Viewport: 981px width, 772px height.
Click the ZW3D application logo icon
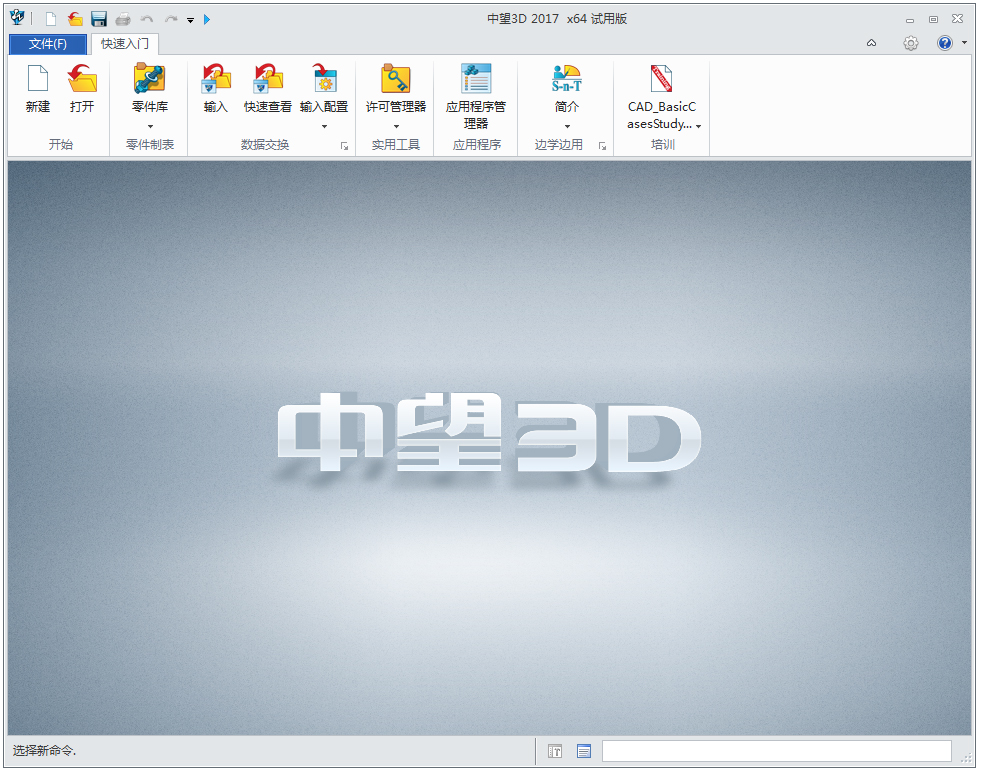click(18, 18)
